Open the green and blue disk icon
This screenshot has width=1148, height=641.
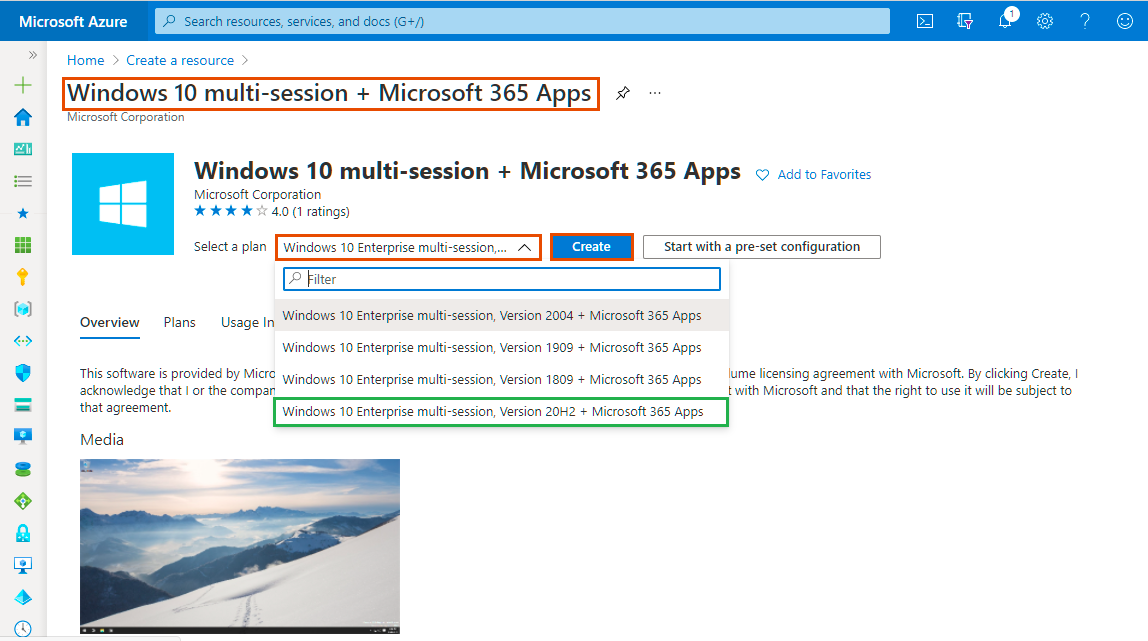[23, 469]
